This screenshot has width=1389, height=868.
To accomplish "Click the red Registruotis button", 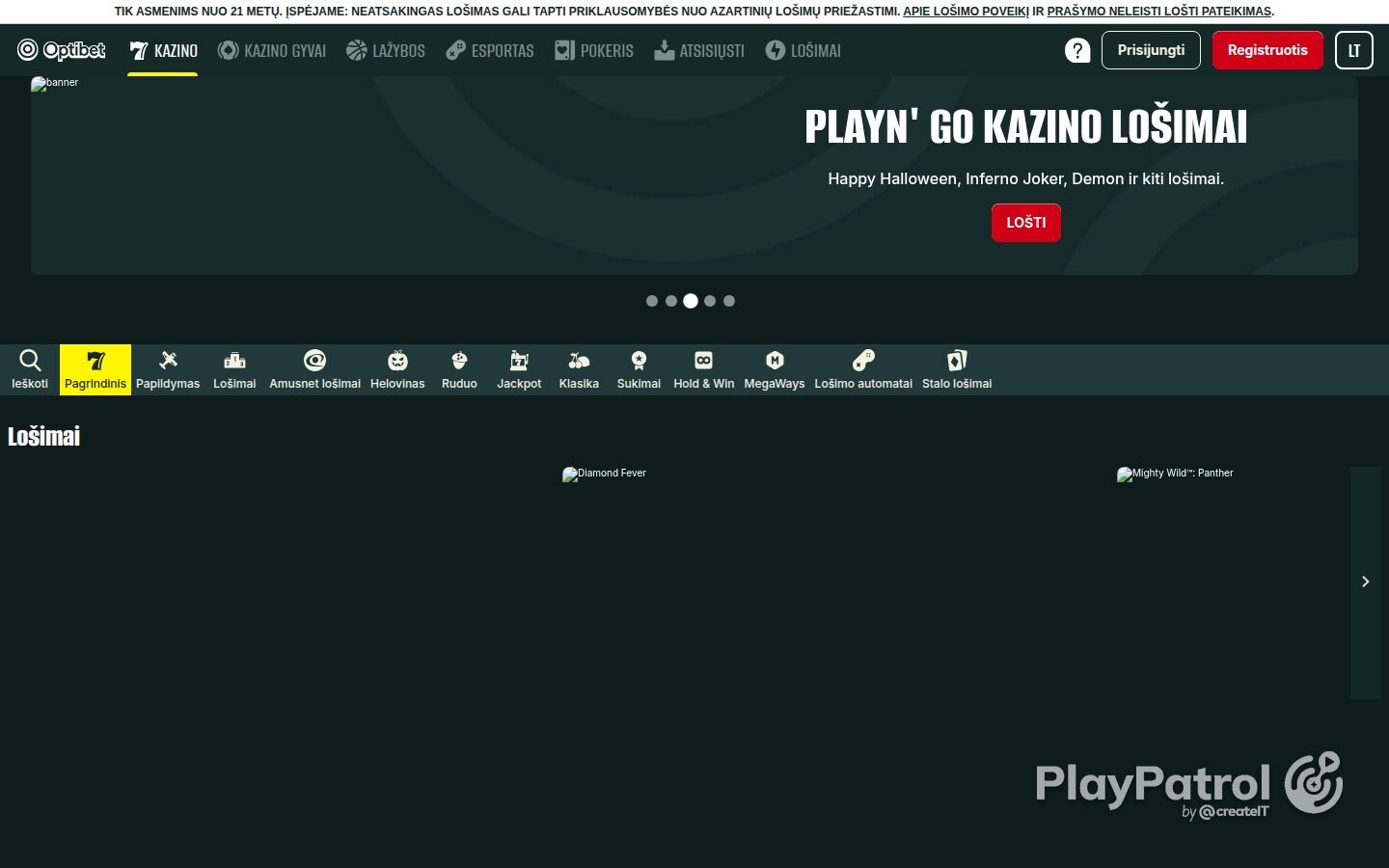I will click(x=1267, y=50).
